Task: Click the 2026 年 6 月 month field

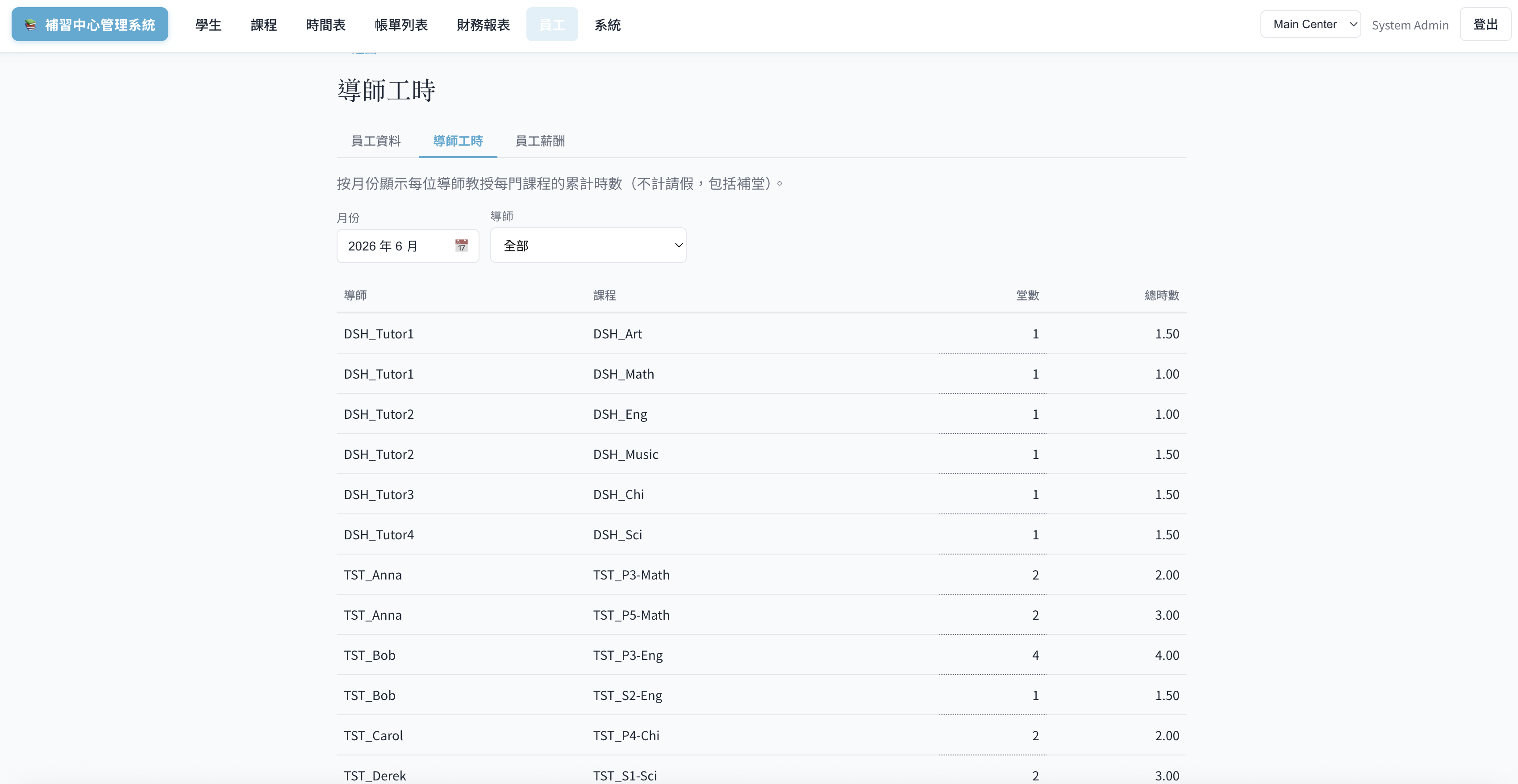Action: tap(408, 246)
